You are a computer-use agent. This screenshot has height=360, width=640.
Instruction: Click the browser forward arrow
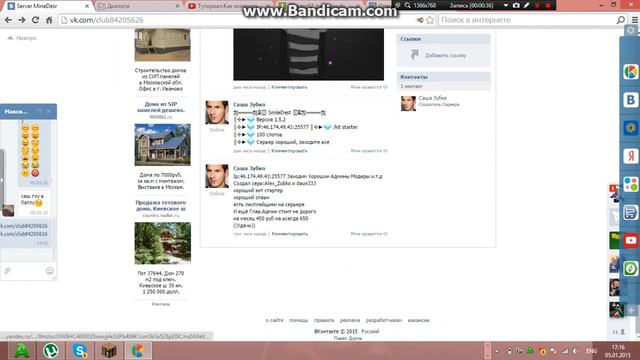click(x=22, y=20)
